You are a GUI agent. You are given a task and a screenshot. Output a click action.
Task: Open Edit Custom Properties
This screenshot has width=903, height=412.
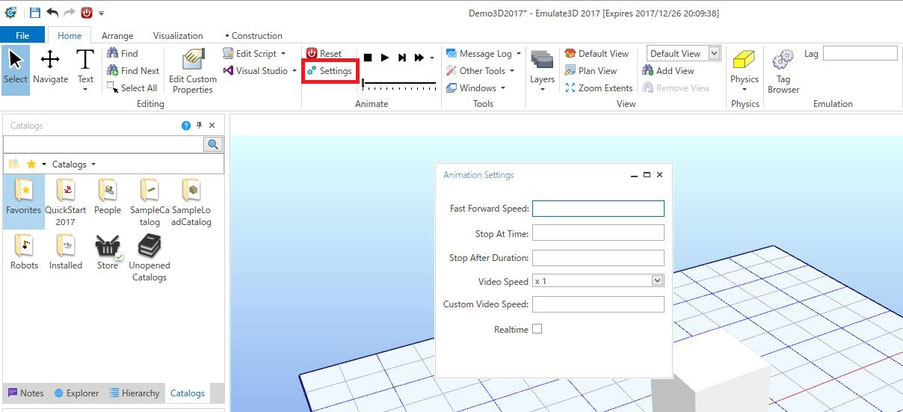click(x=192, y=71)
